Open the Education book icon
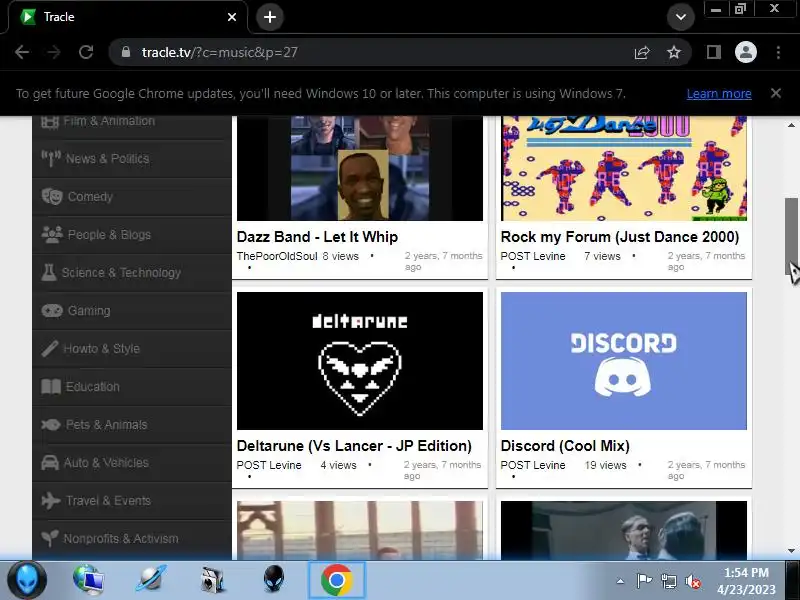This screenshot has width=800, height=600. click(x=51, y=386)
